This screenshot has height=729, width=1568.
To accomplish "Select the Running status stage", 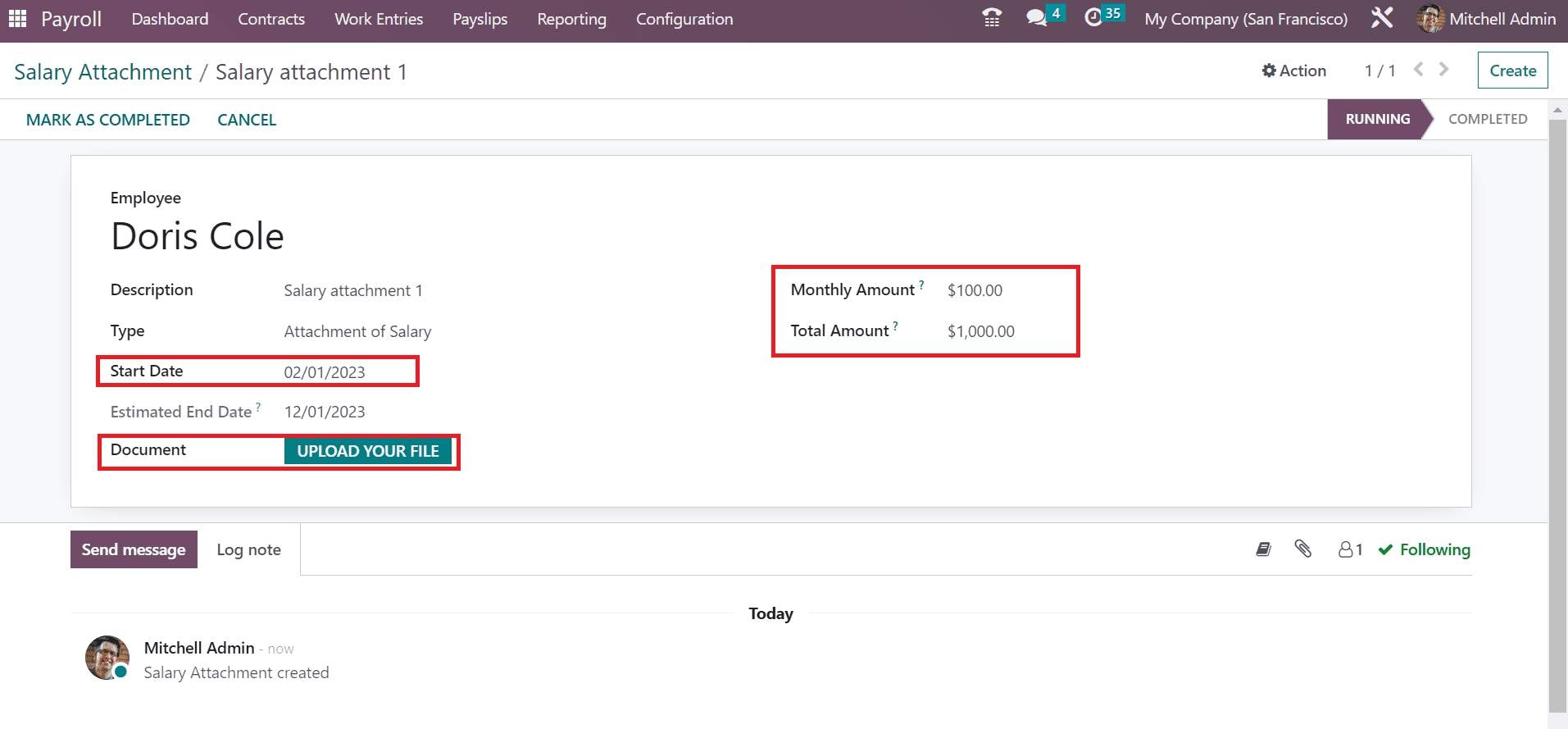I will (x=1377, y=119).
